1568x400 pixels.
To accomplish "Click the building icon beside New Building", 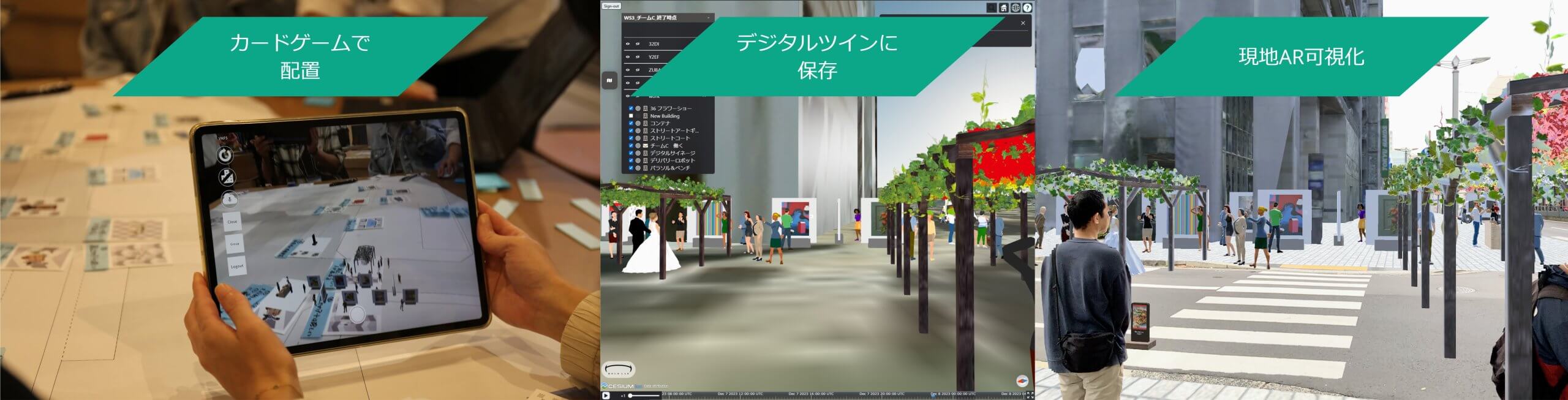I will (x=646, y=116).
